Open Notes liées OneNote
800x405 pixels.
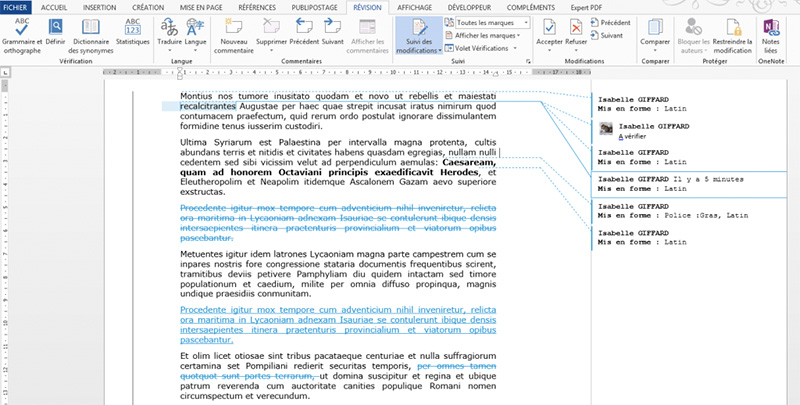click(770, 33)
